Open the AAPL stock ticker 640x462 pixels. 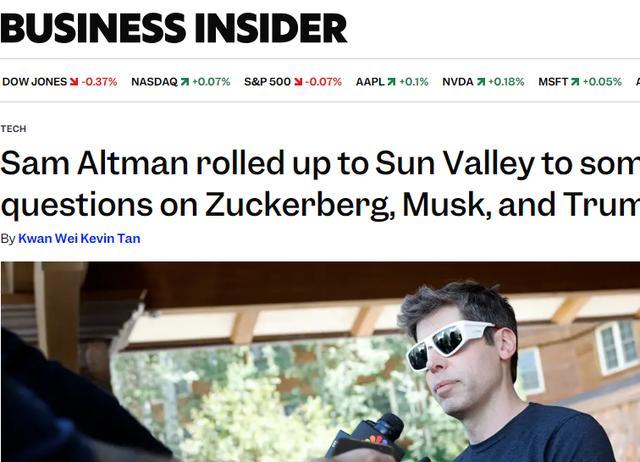pos(369,82)
